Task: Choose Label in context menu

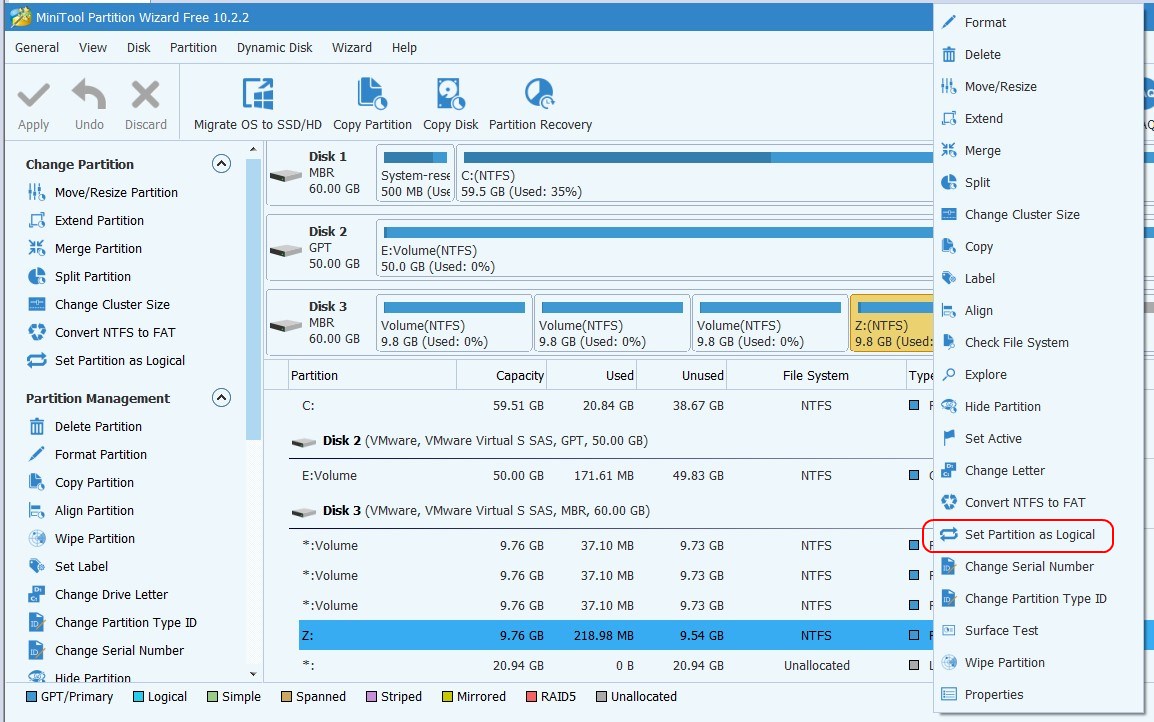Action: 1038,279
